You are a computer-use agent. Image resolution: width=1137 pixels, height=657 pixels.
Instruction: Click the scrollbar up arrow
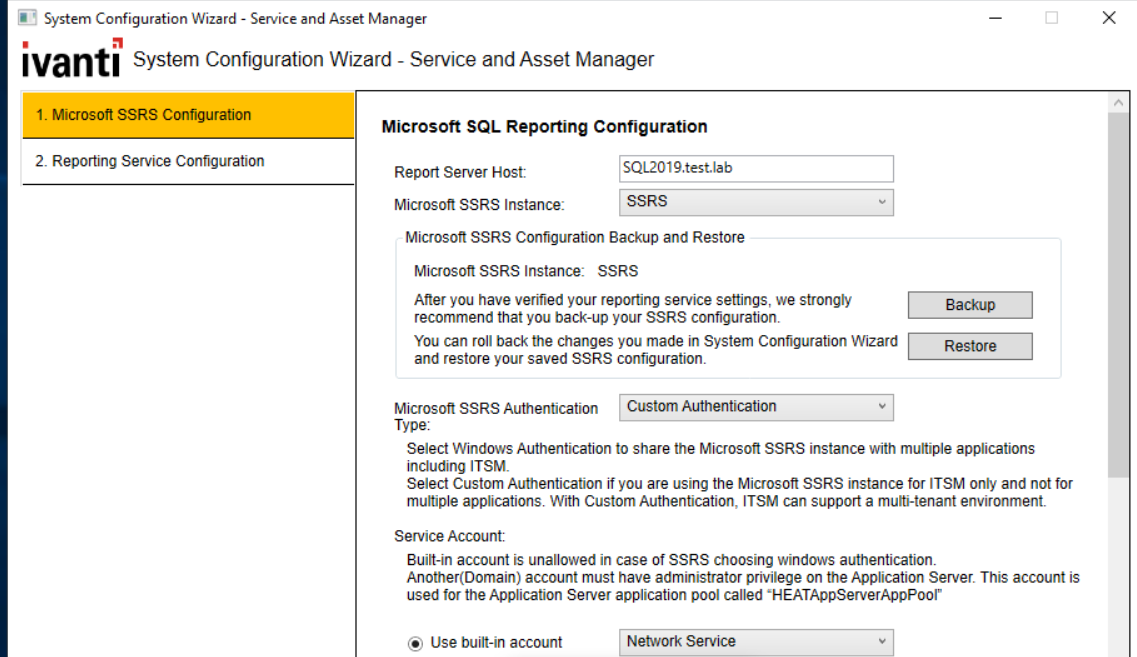tap(1117, 103)
